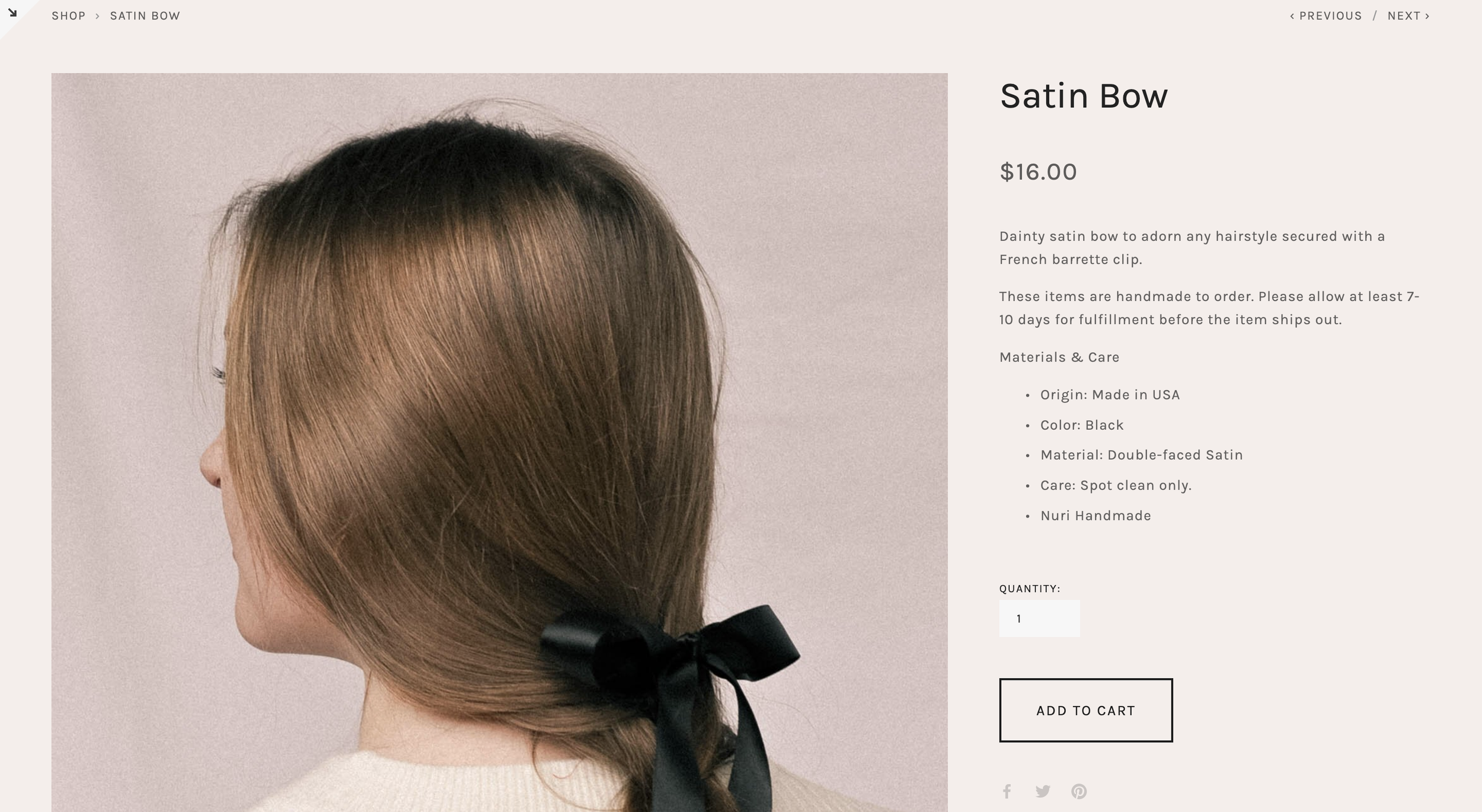Share product on Facebook

pos(1007,791)
